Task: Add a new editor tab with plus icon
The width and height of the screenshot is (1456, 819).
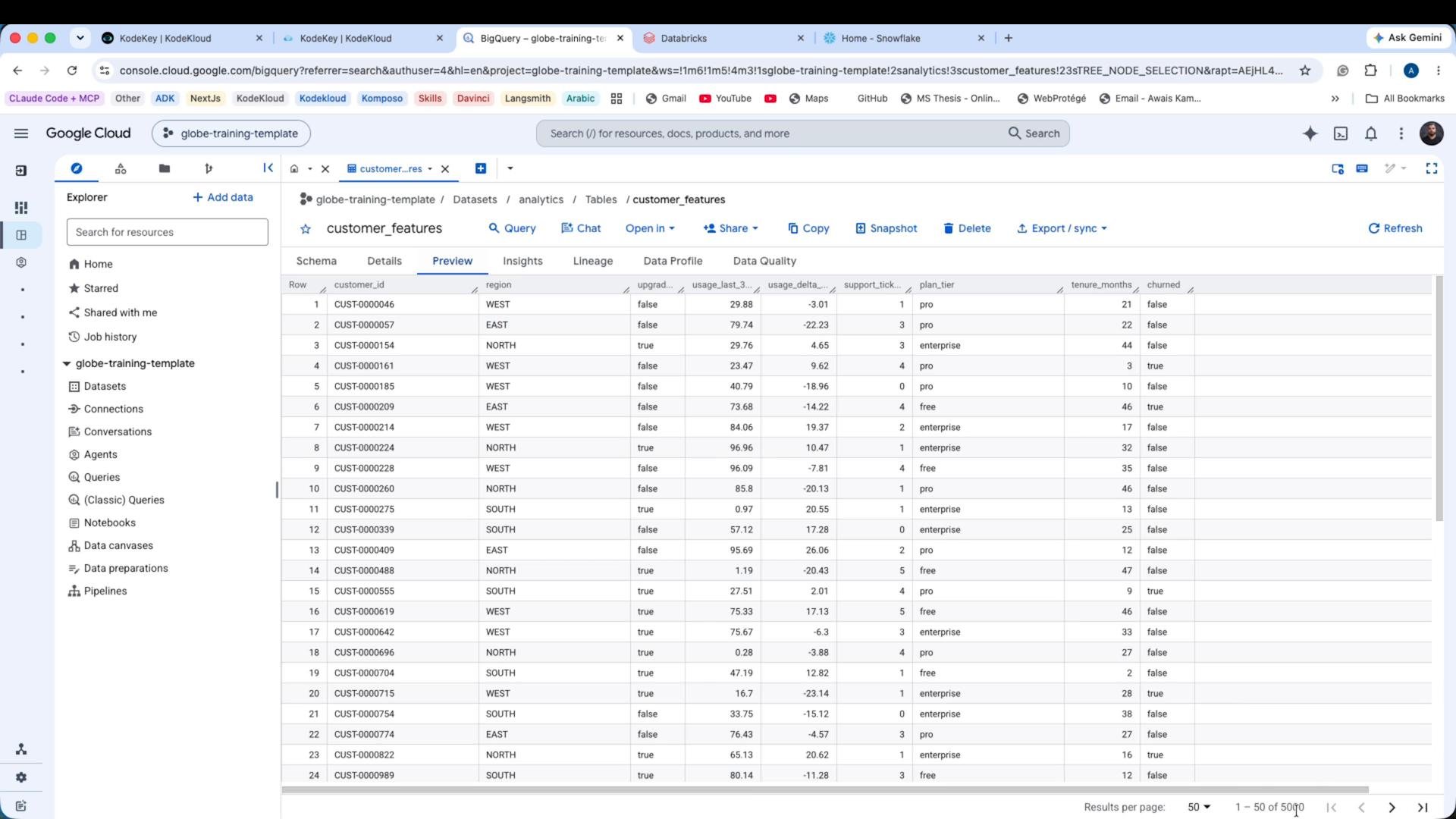Action: click(x=481, y=168)
